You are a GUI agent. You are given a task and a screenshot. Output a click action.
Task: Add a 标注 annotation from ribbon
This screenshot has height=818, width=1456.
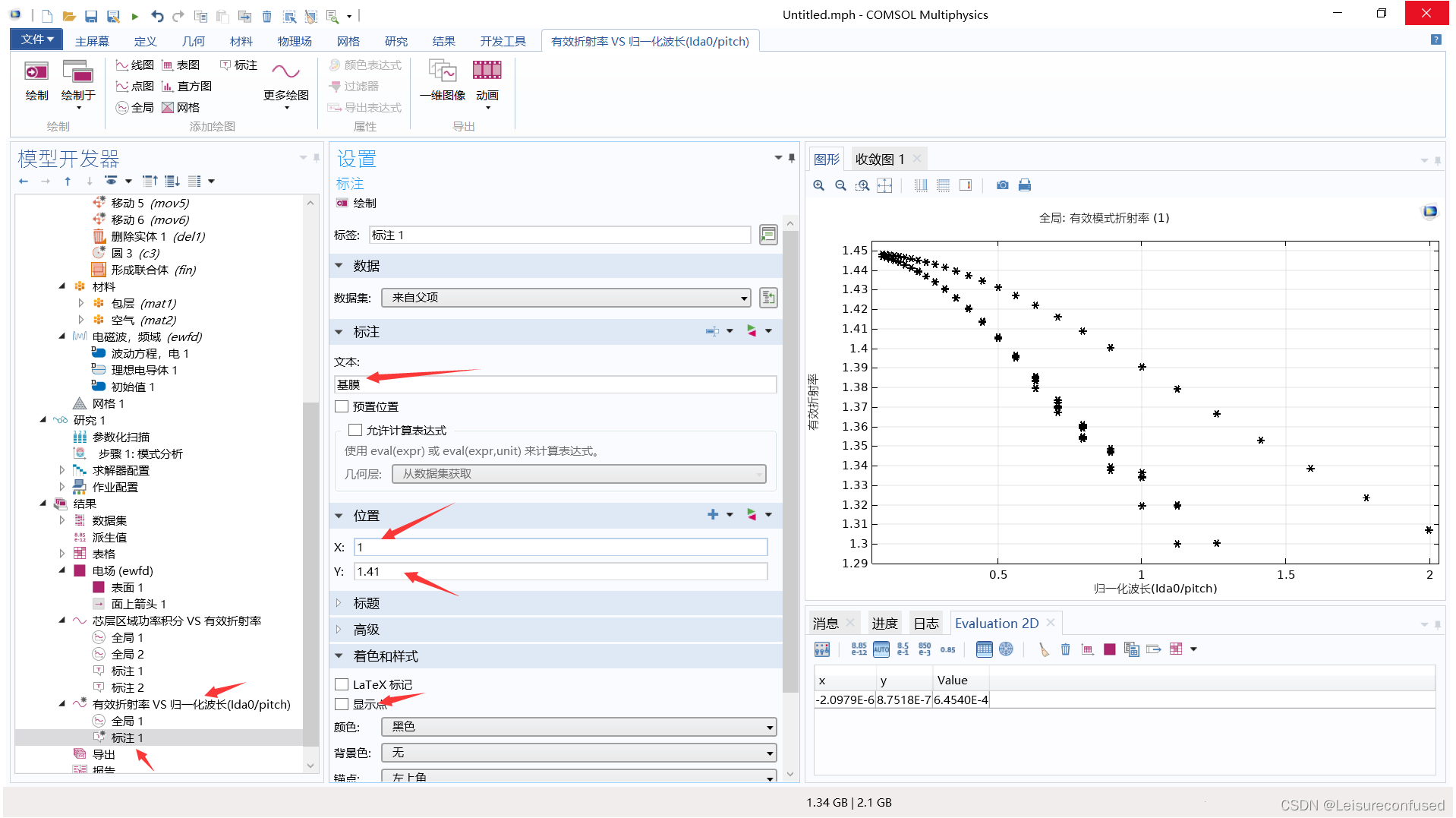[238, 65]
